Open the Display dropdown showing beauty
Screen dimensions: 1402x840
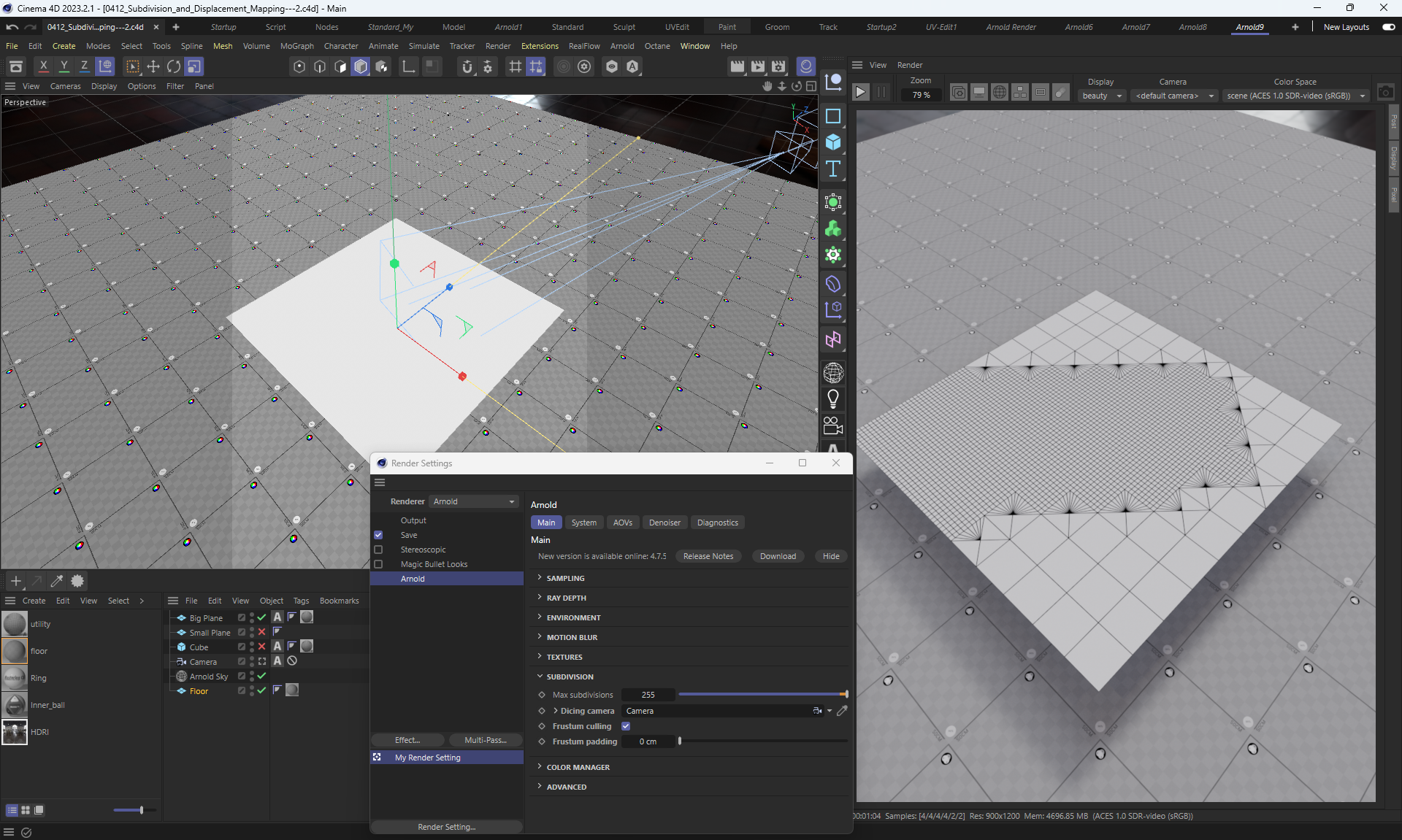[1101, 96]
